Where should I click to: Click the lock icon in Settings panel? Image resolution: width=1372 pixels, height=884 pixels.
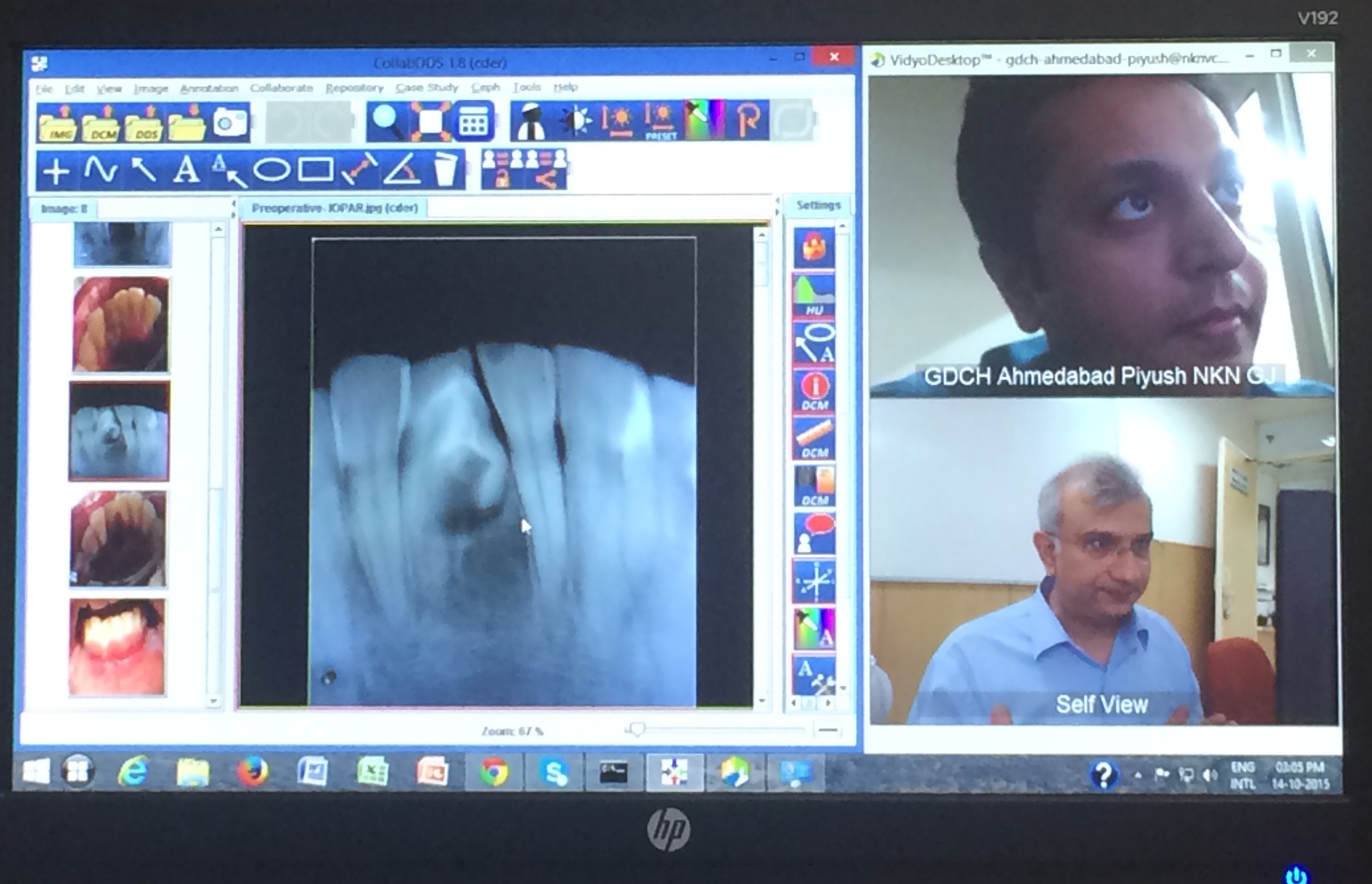tap(814, 248)
